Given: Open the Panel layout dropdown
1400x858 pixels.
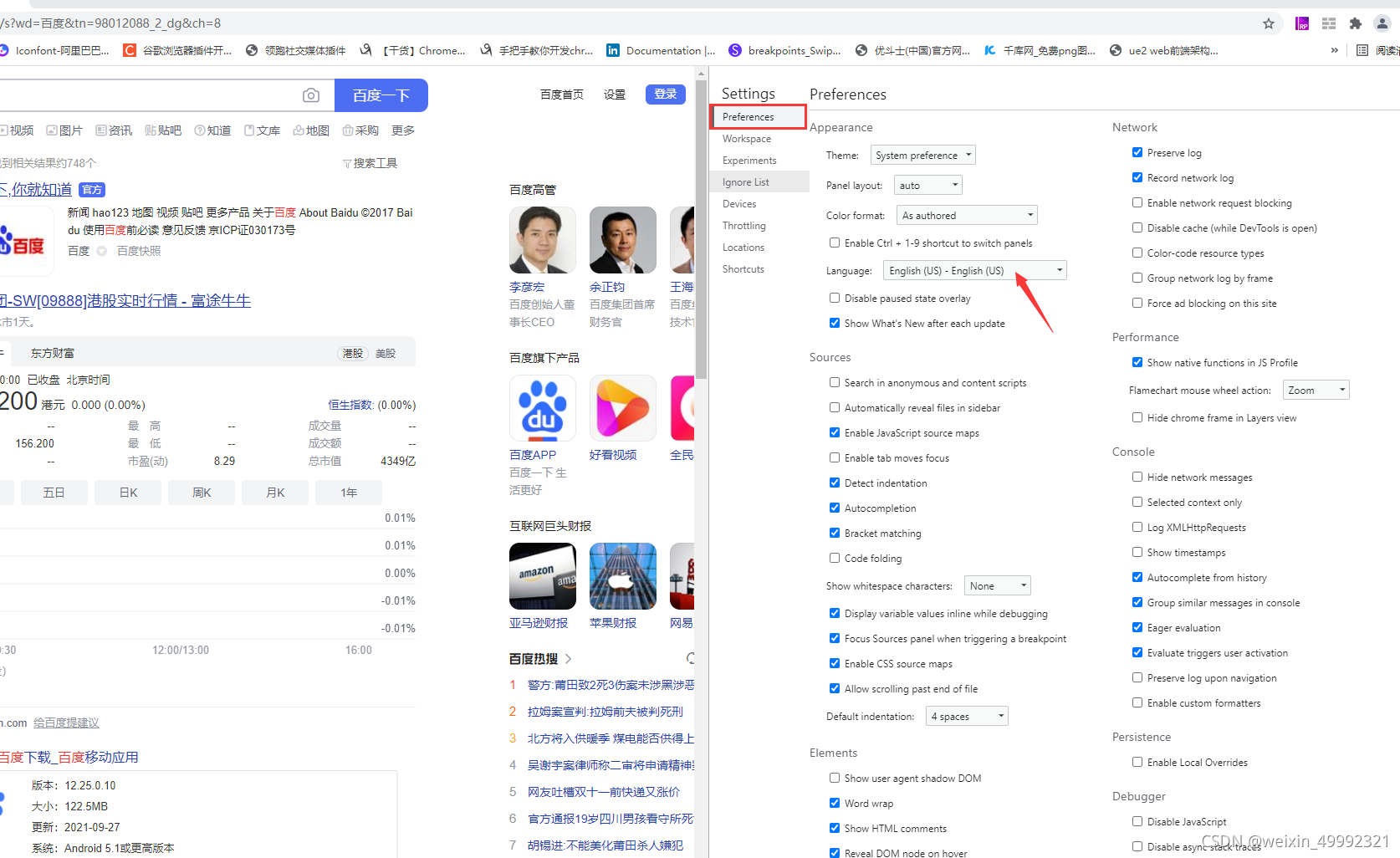Looking at the screenshot, I should point(928,185).
